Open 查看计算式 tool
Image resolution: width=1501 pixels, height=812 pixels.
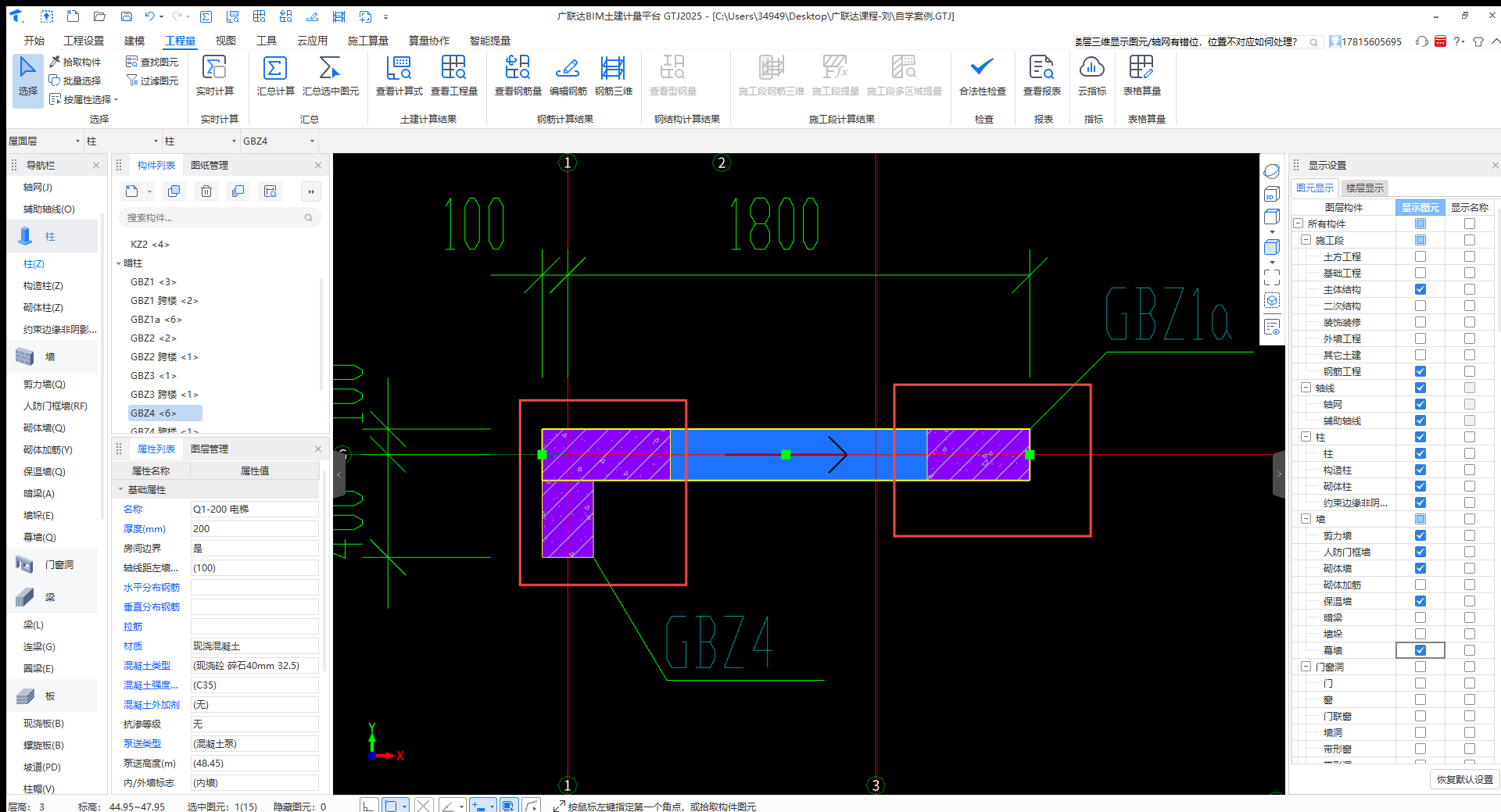click(399, 77)
